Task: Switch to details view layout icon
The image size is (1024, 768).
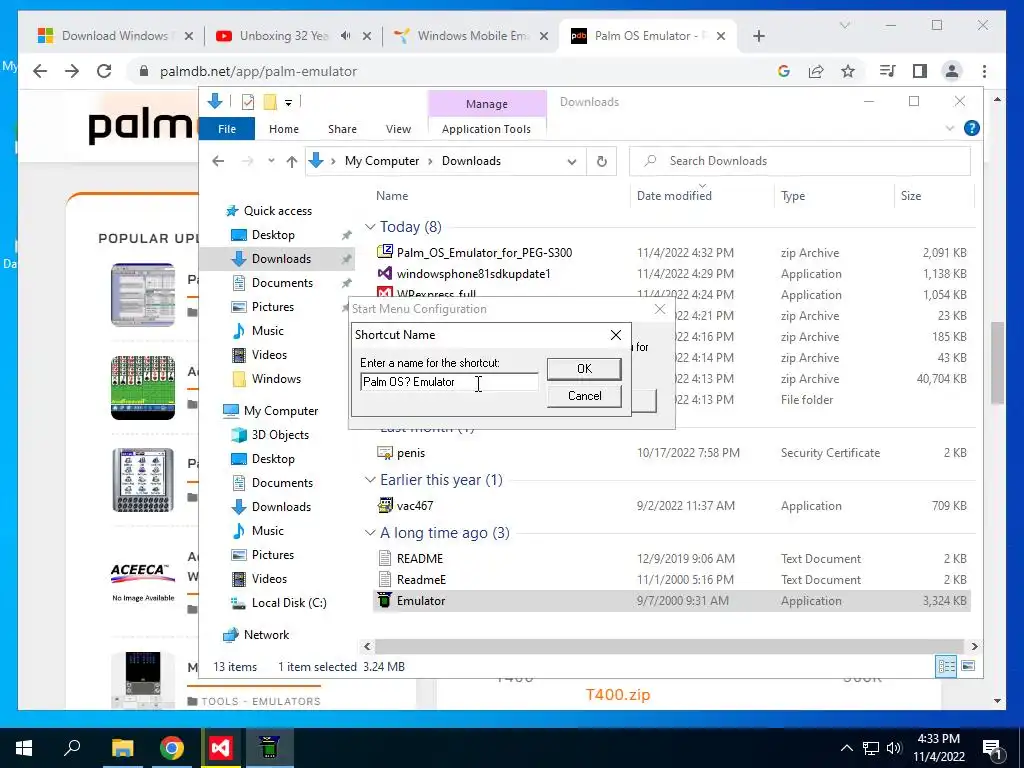Action: coord(946,666)
